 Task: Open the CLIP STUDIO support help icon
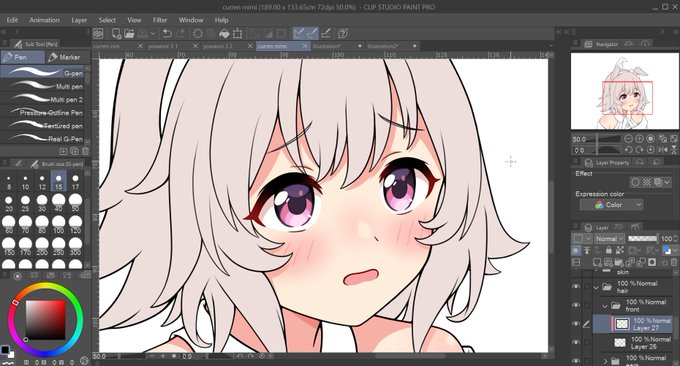pyautogui.click(x=343, y=33)
